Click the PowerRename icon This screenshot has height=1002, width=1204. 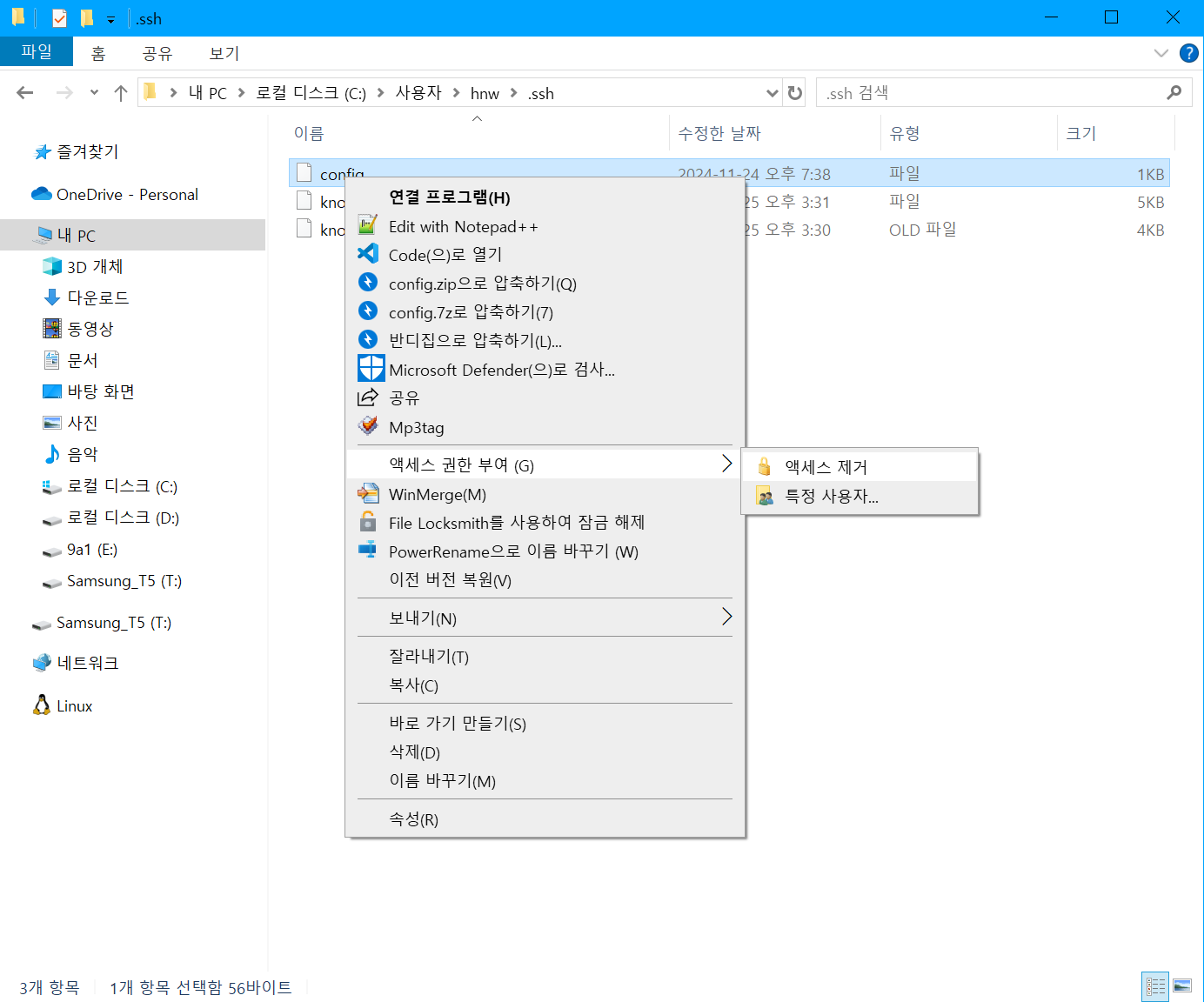(368, 551)
